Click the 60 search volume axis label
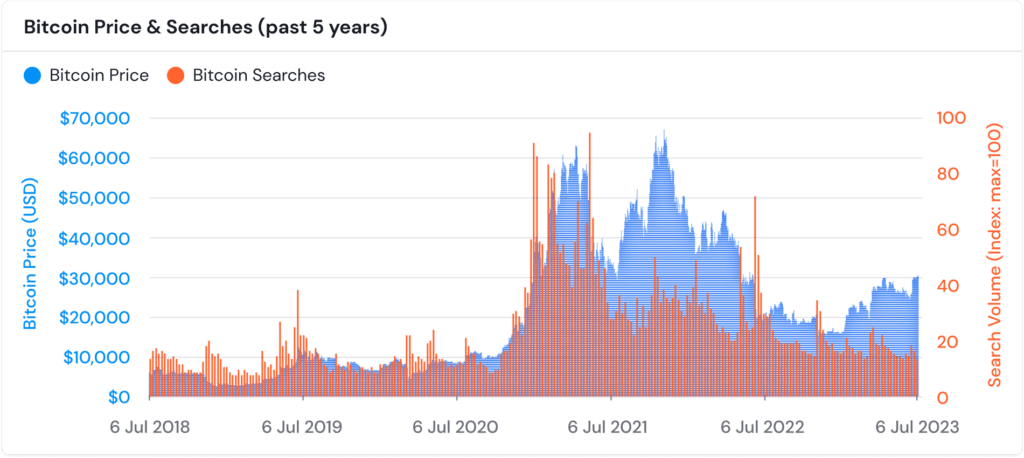Screen dimensions: 1024x458 (946, 230)
